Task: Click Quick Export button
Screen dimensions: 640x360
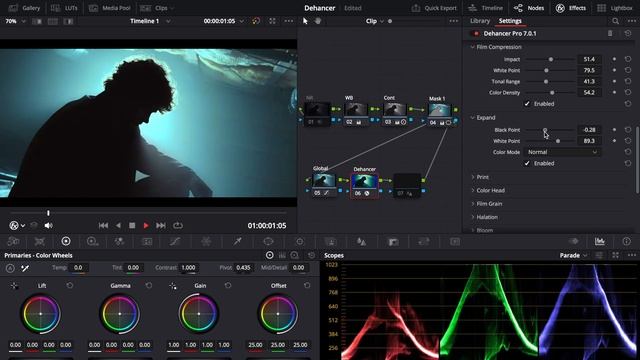Action: click(x=433, y=8)
